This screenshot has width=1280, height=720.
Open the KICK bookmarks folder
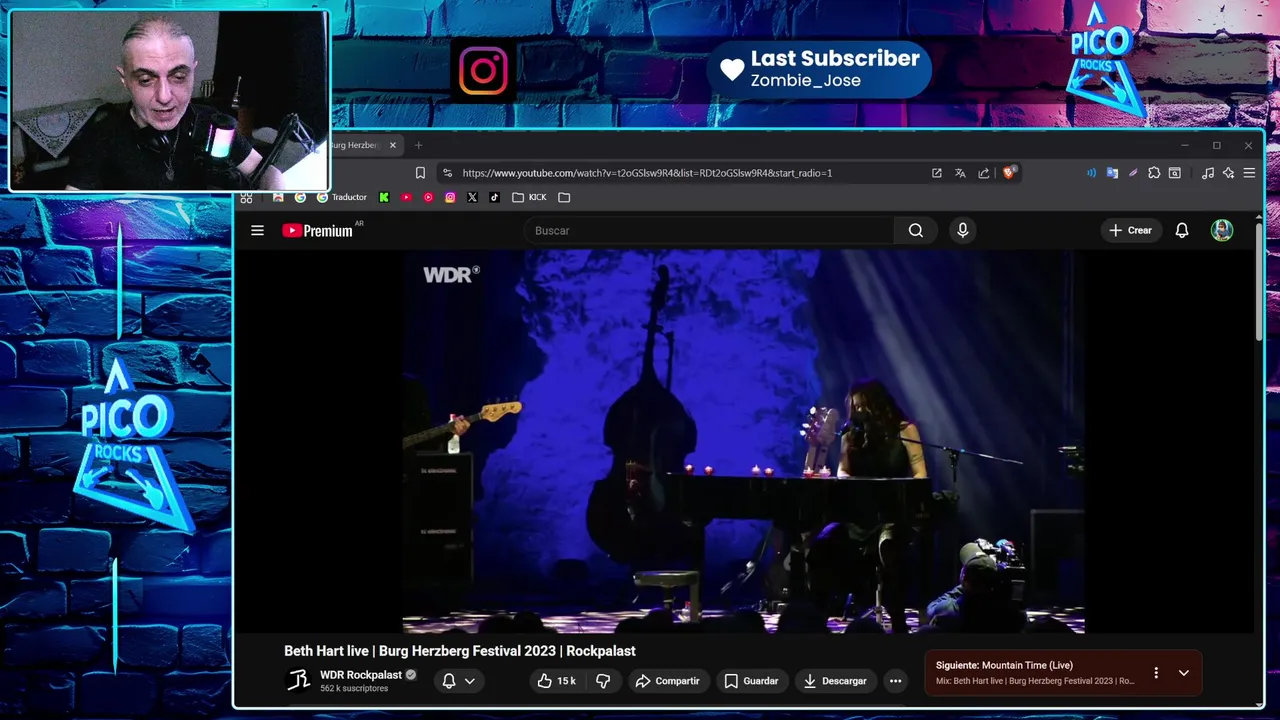coord(529,197)
